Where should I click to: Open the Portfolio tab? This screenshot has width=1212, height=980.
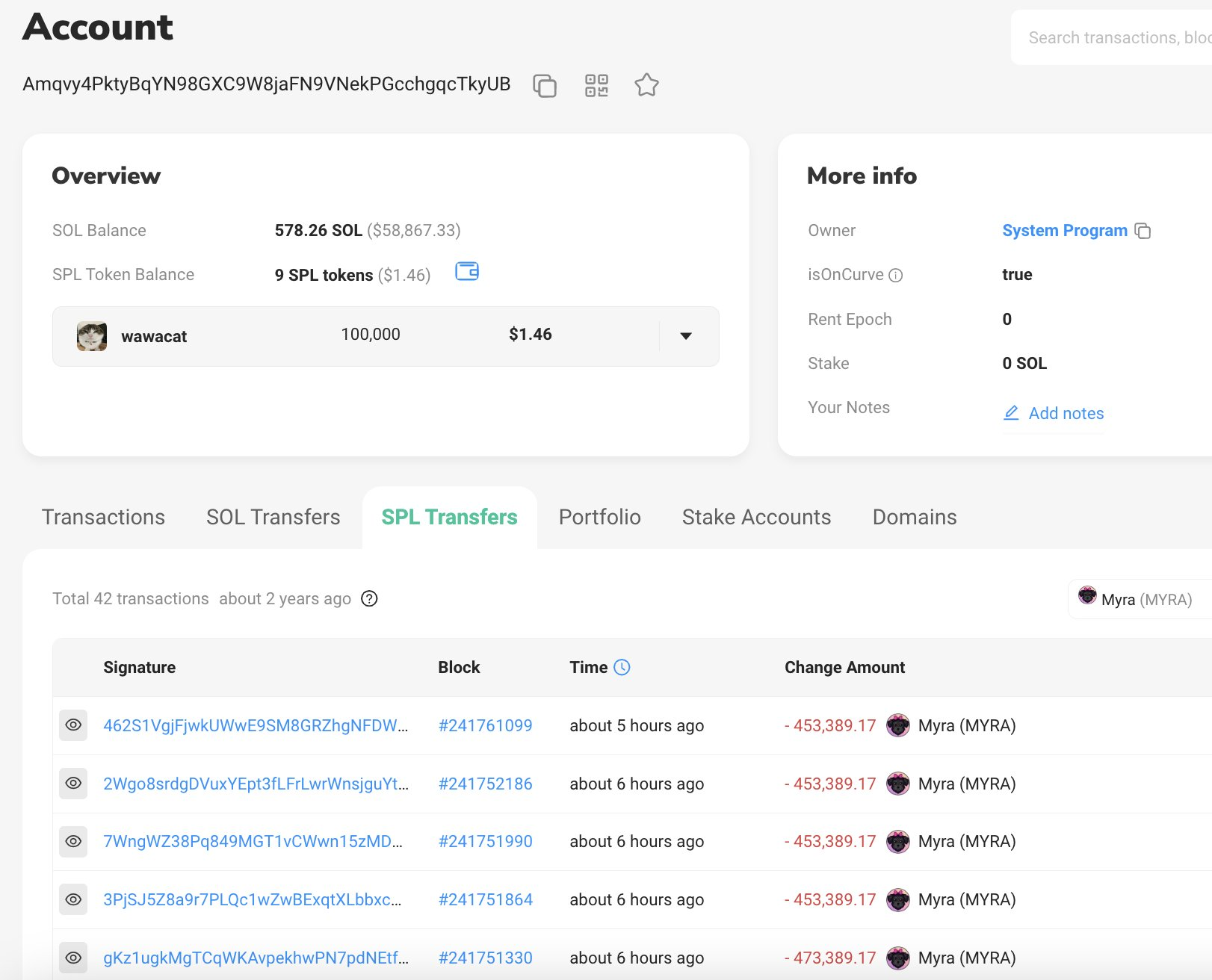(x=599, y=518)
